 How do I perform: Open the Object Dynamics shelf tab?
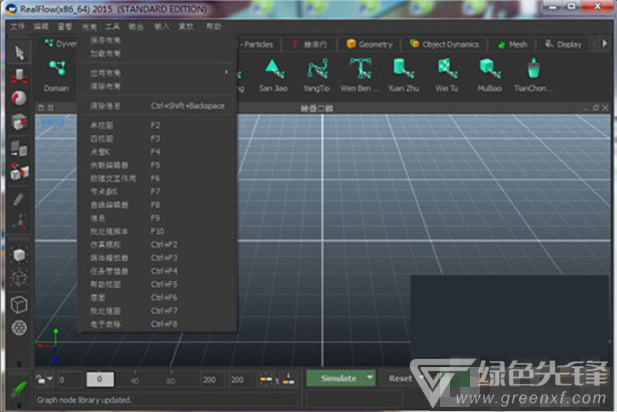click(x=444, y=44)
